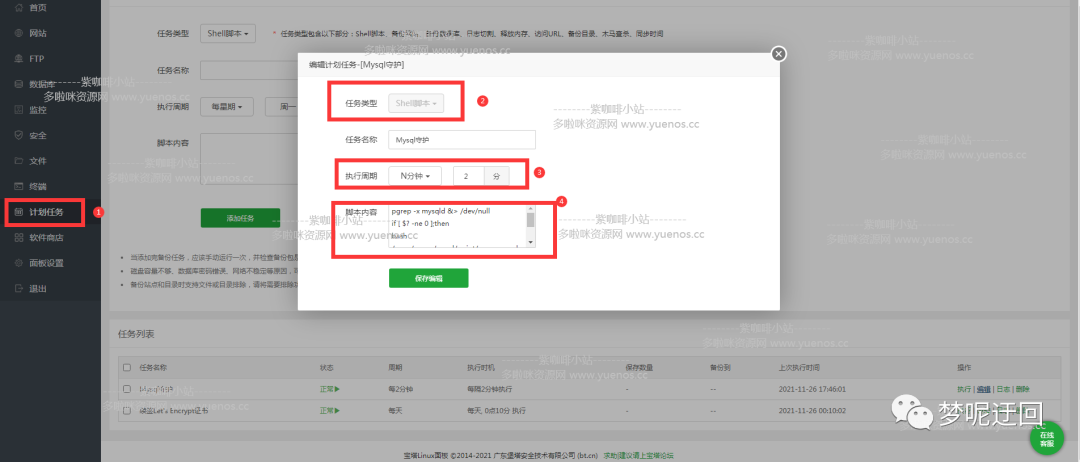Click the green 保存编辑 button
Image resolution: width=1080 pixels, height=462 pixels.
coord(428,278)
